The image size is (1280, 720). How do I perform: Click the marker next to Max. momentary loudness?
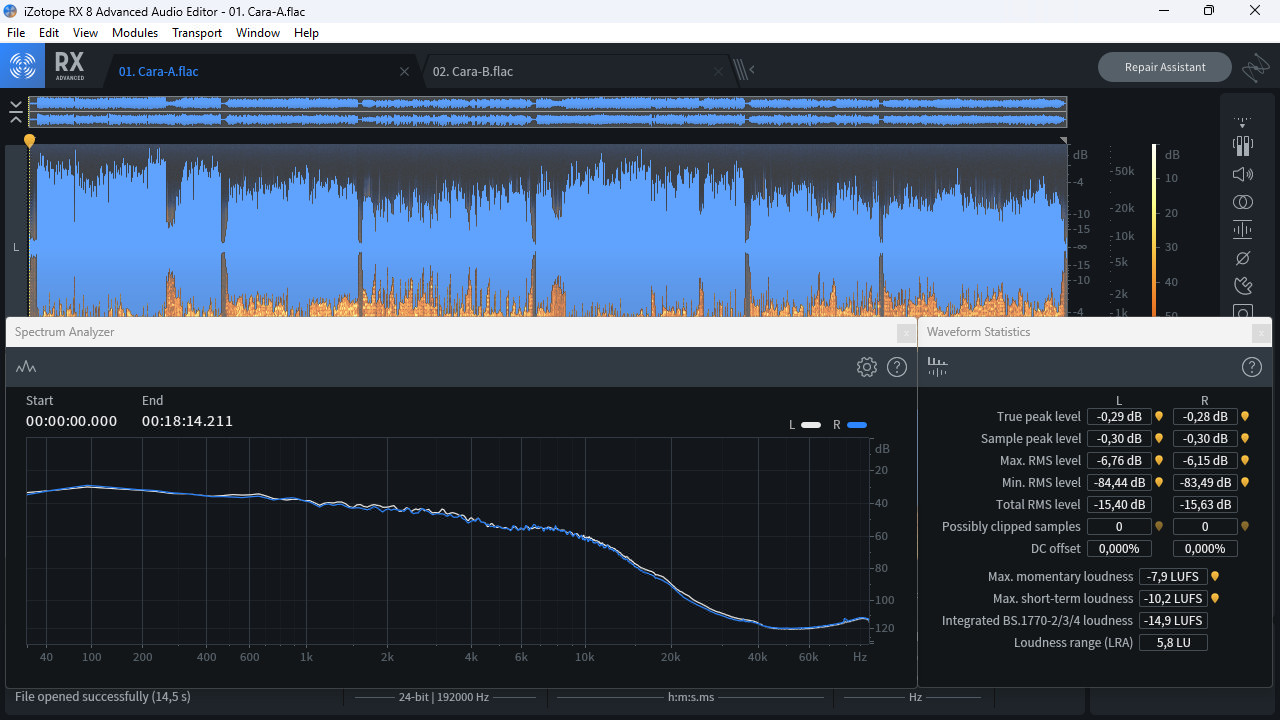[1215, 577]
